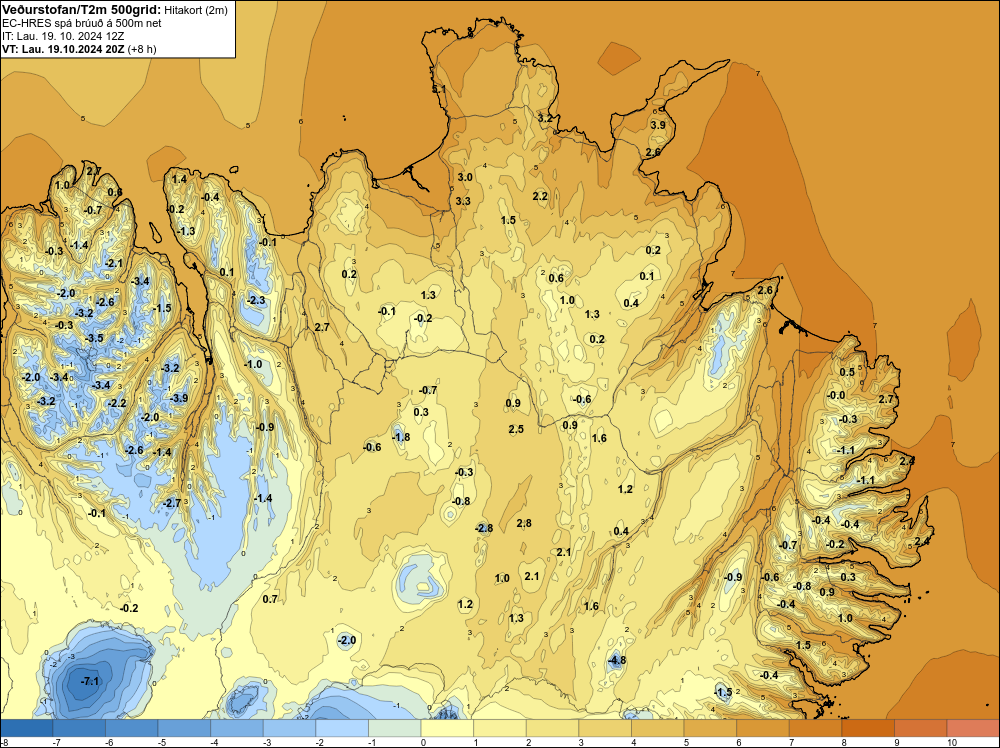Click the "0" tick label on the color scale
1000x748 pixels.
(x=423, y=742)
